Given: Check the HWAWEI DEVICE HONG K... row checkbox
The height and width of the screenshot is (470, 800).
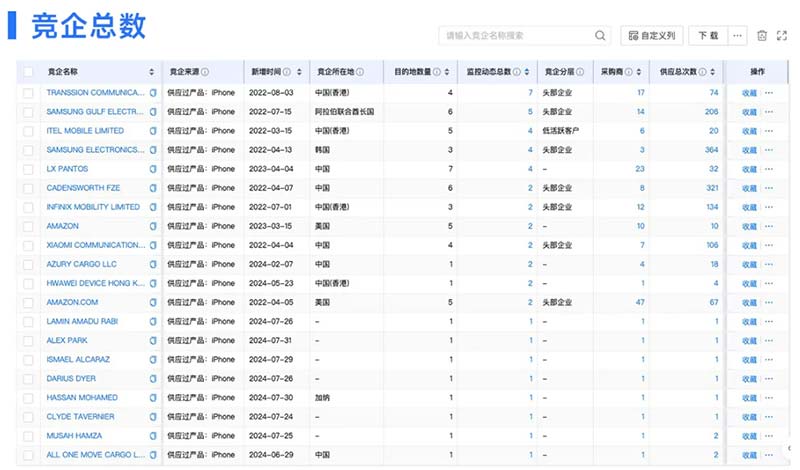Looking at the screenshot, I should point(29,283).
